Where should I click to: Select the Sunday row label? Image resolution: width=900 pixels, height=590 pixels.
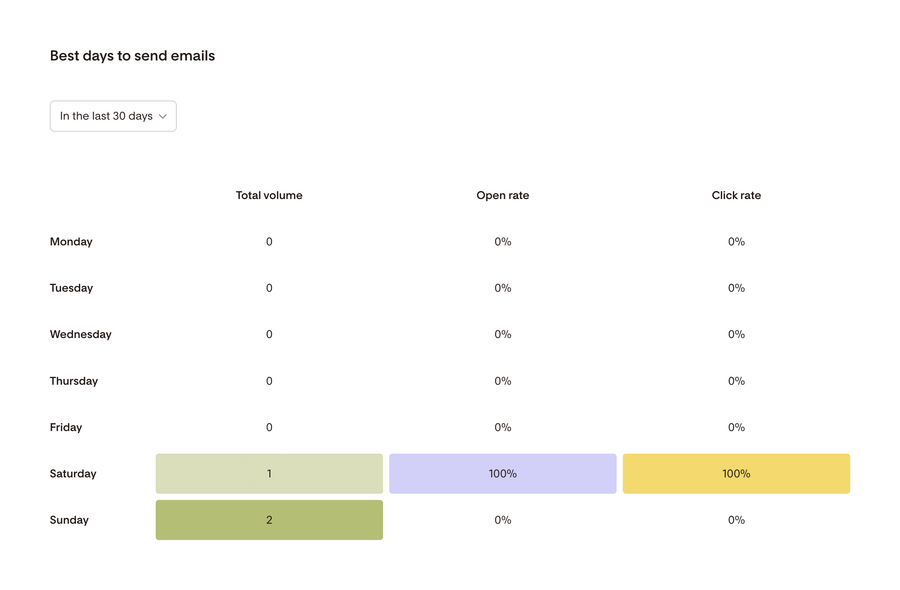(68, 520)
